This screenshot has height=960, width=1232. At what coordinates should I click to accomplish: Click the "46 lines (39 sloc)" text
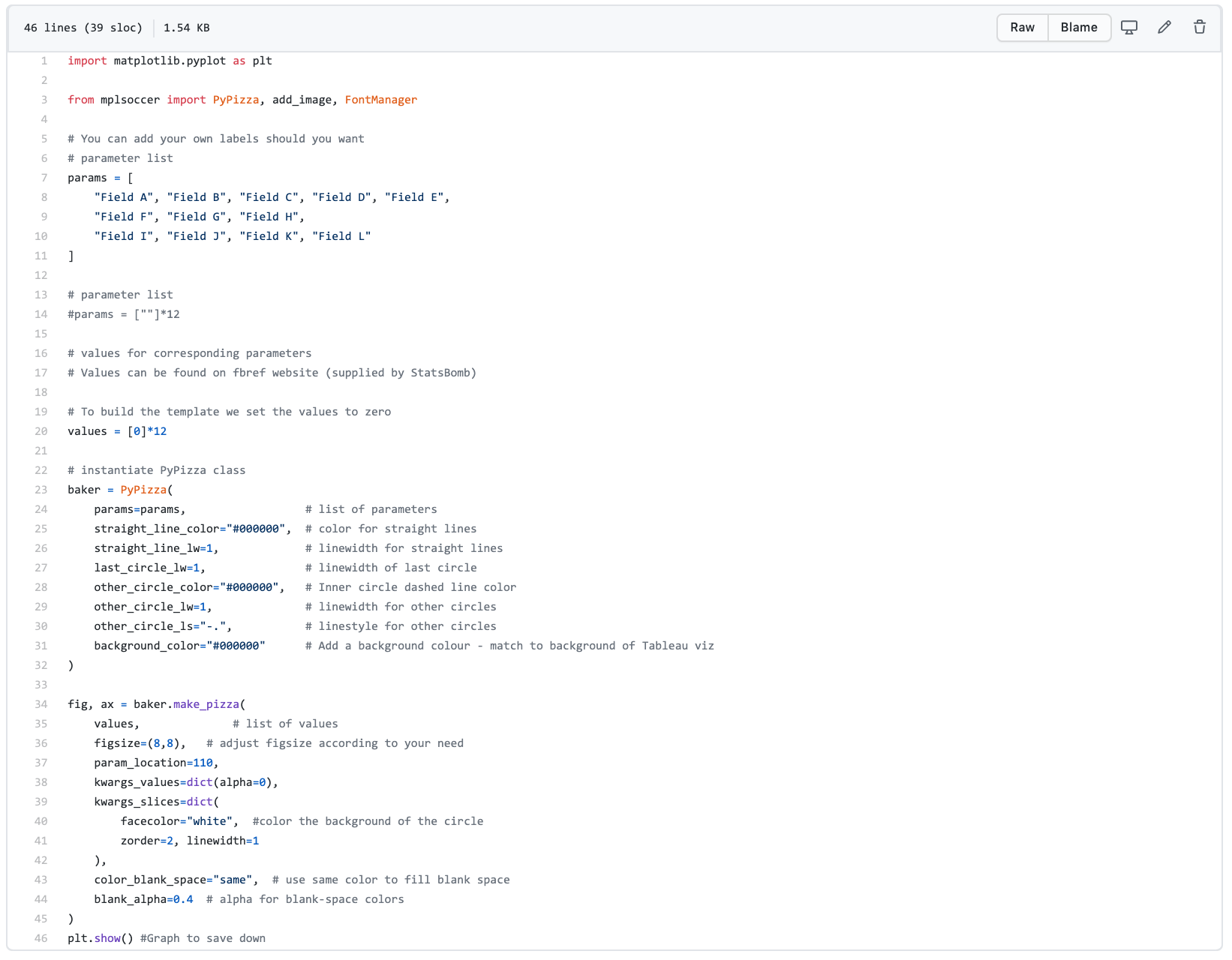83,28
